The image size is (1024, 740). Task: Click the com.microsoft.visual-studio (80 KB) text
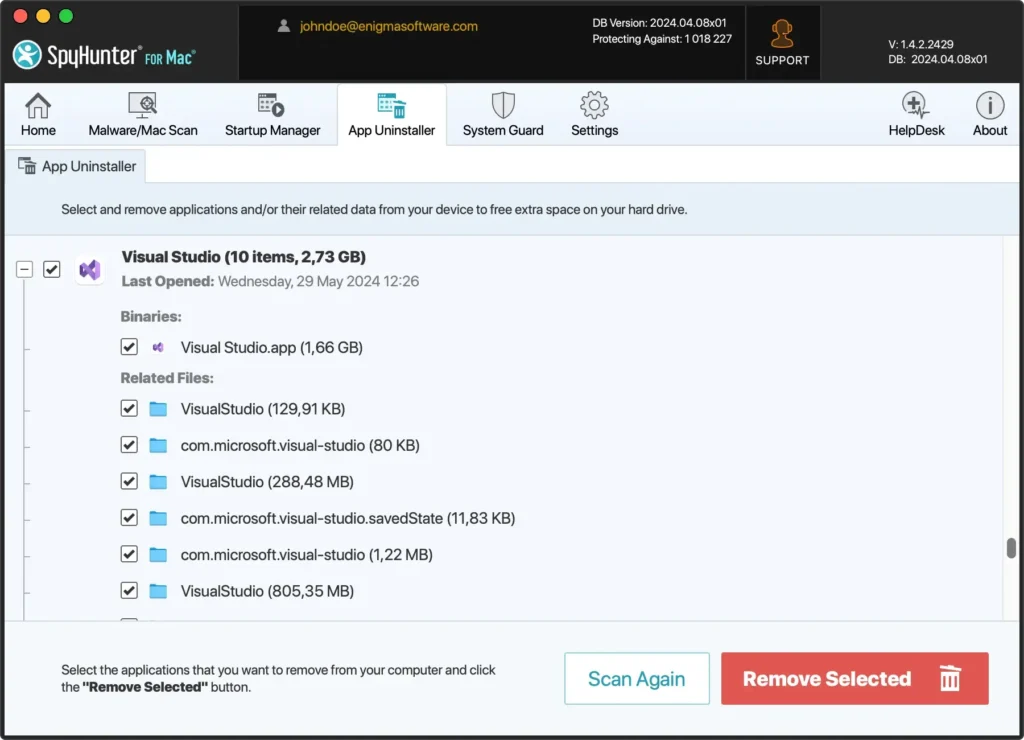tap(300, 445)
